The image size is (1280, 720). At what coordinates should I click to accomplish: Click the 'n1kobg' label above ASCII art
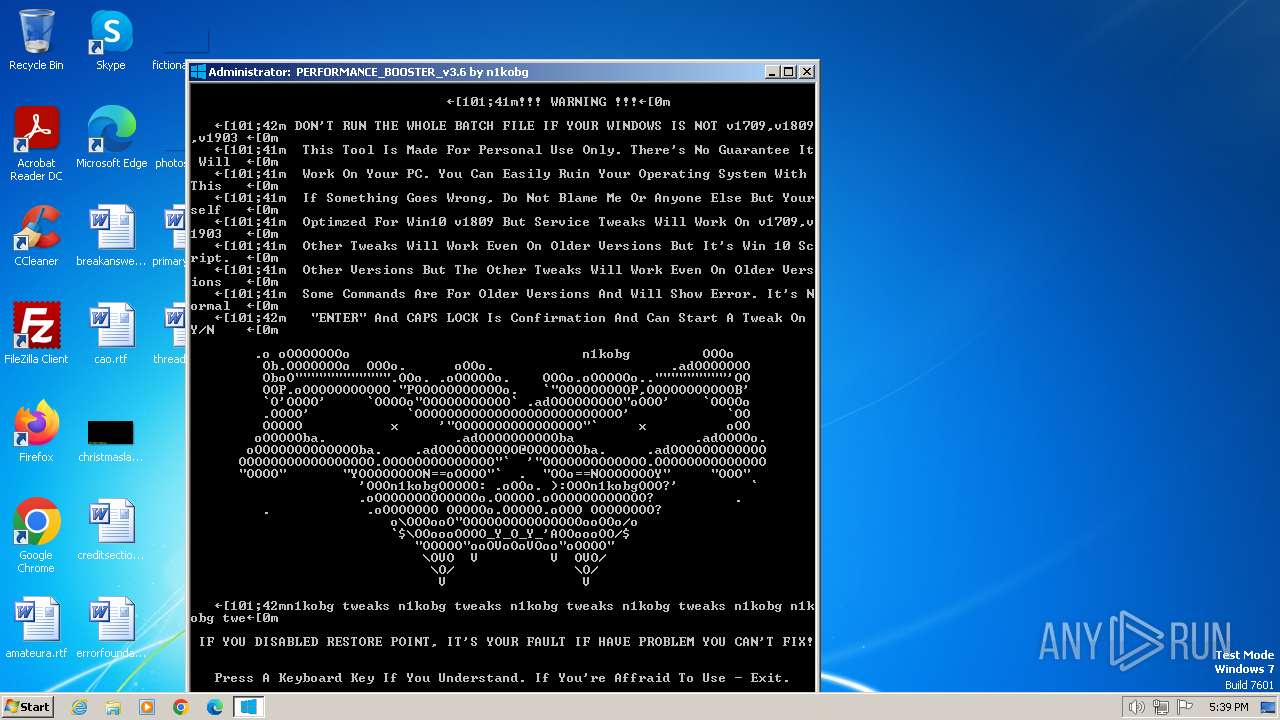pyautogui.click(x=606, y=354)
